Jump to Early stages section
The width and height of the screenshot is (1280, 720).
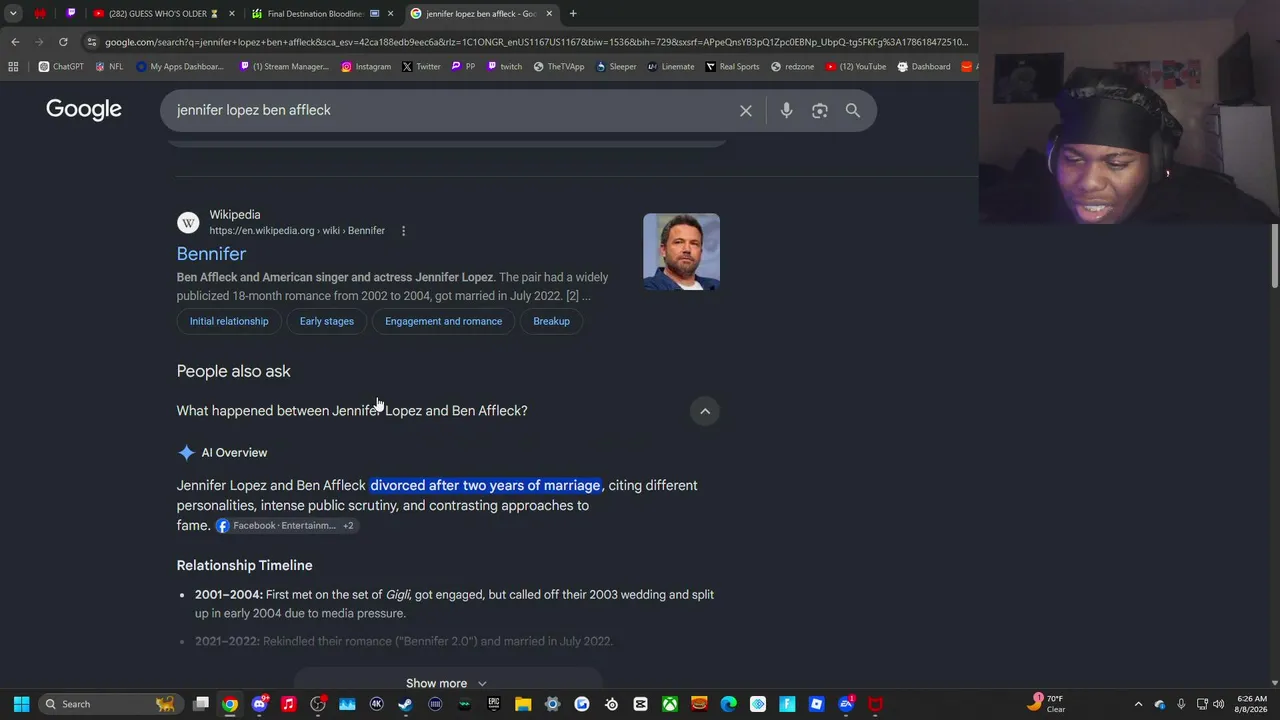[327, 321]
